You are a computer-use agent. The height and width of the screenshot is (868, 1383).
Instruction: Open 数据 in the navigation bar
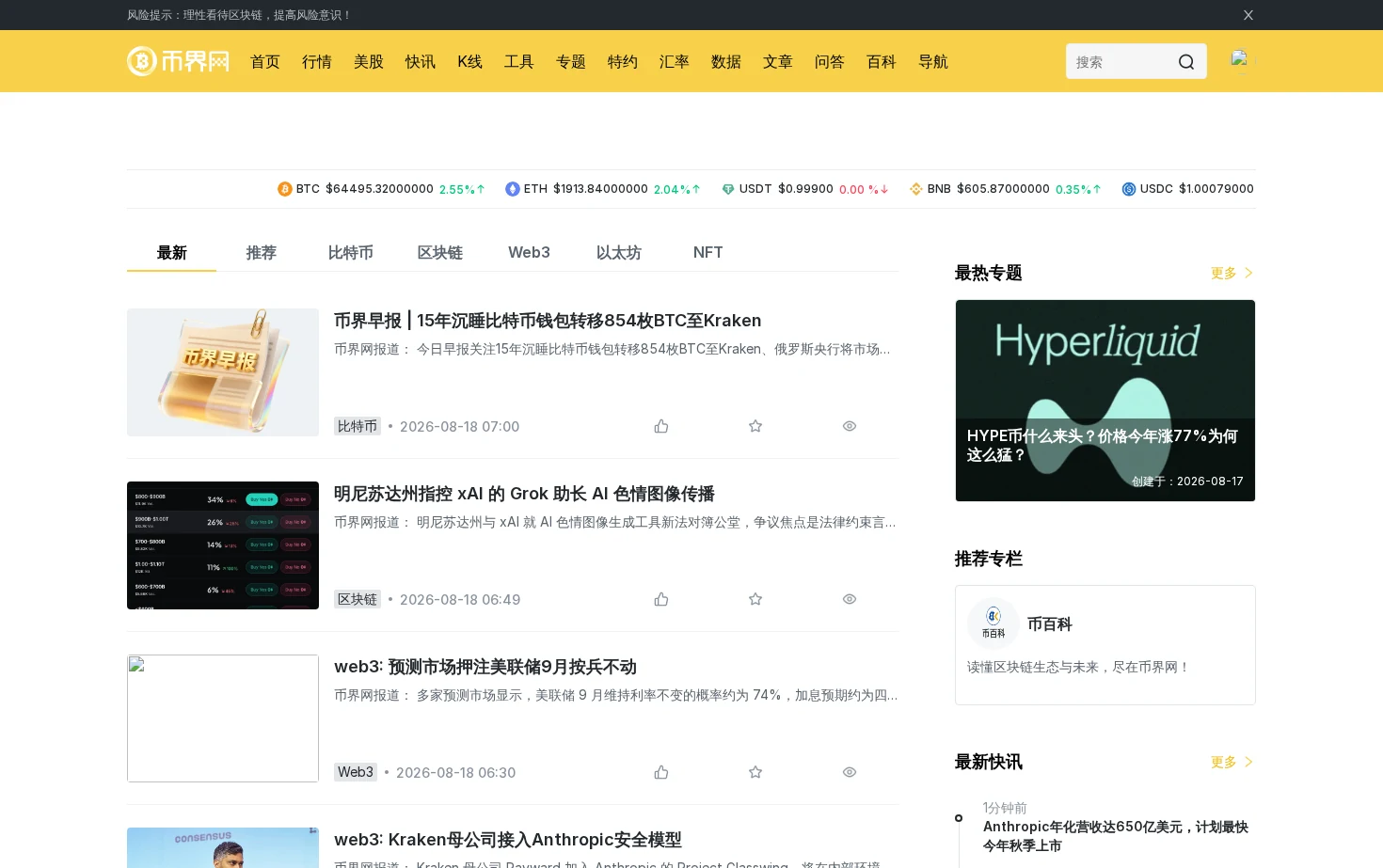(726, 61)
